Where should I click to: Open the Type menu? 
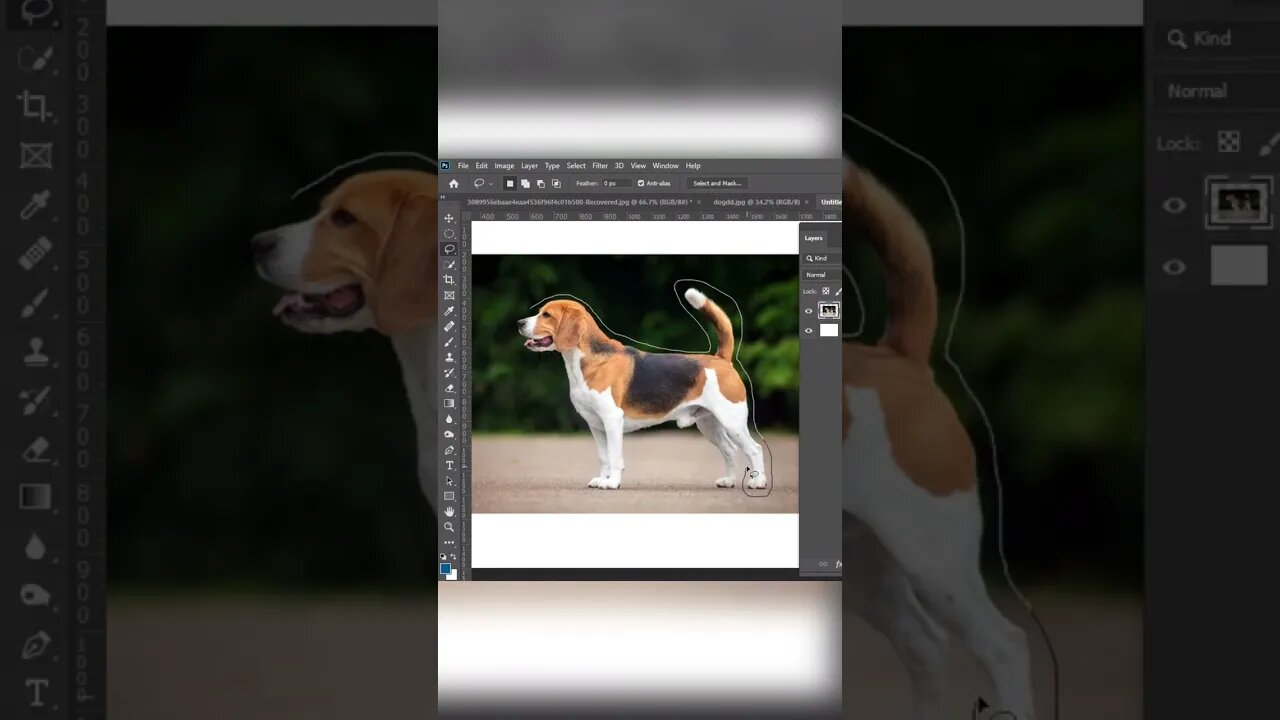point(552,166)
